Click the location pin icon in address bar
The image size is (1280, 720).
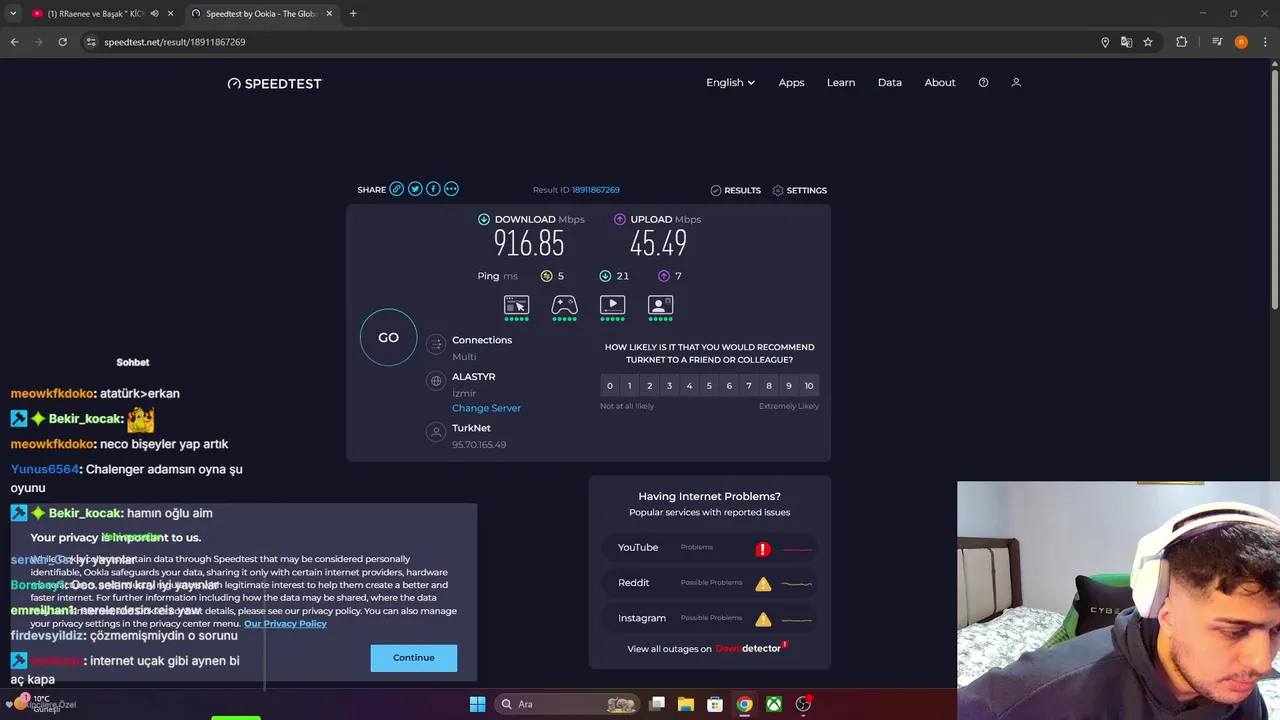pyautogui.click(x=1105, y=42)
